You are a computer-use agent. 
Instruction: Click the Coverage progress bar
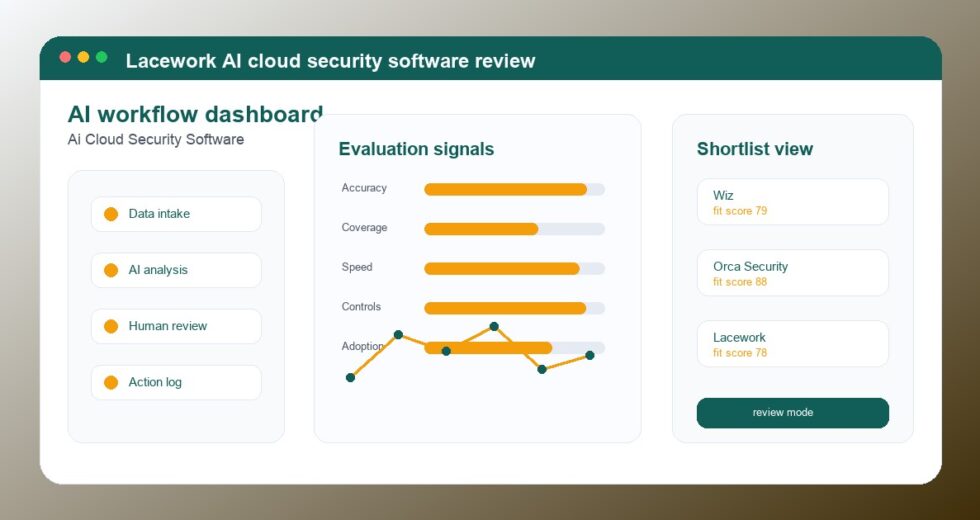[514, 229]
